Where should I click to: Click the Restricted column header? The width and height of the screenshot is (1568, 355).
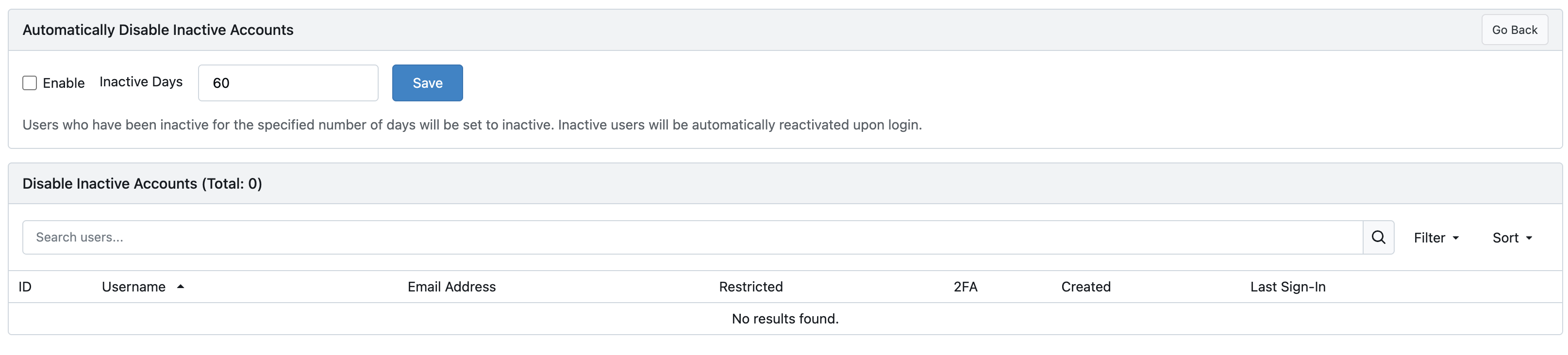point(750,287)
